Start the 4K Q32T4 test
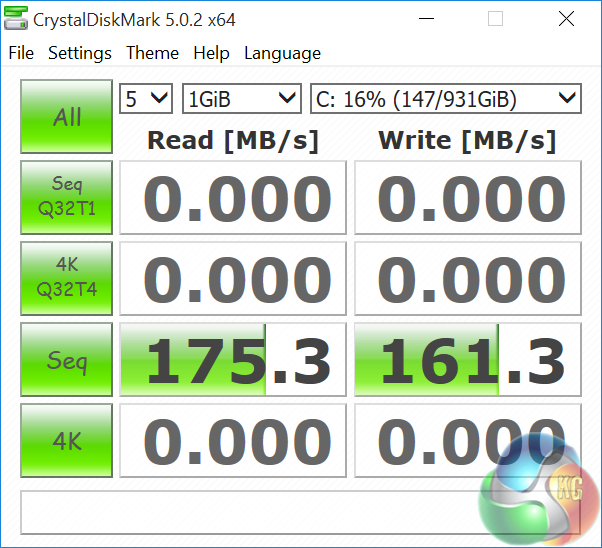 coord(66,278)
